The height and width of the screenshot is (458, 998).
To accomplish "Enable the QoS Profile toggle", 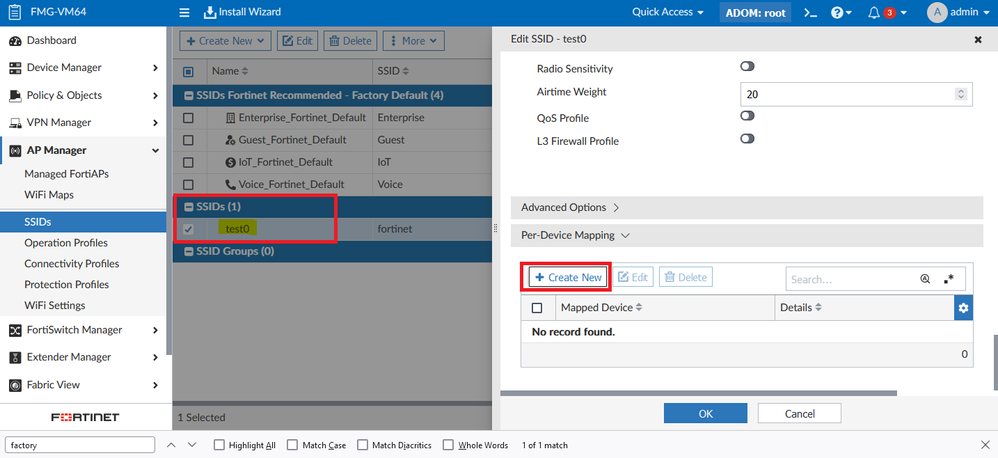I will [747, 116].
